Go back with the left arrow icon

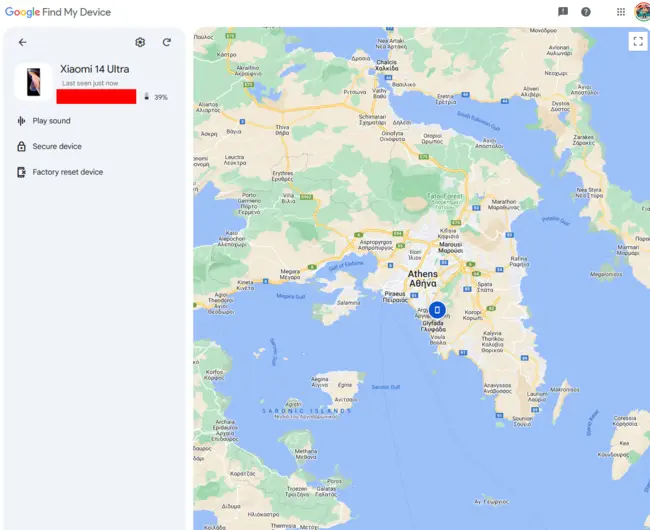coord(22,42)
